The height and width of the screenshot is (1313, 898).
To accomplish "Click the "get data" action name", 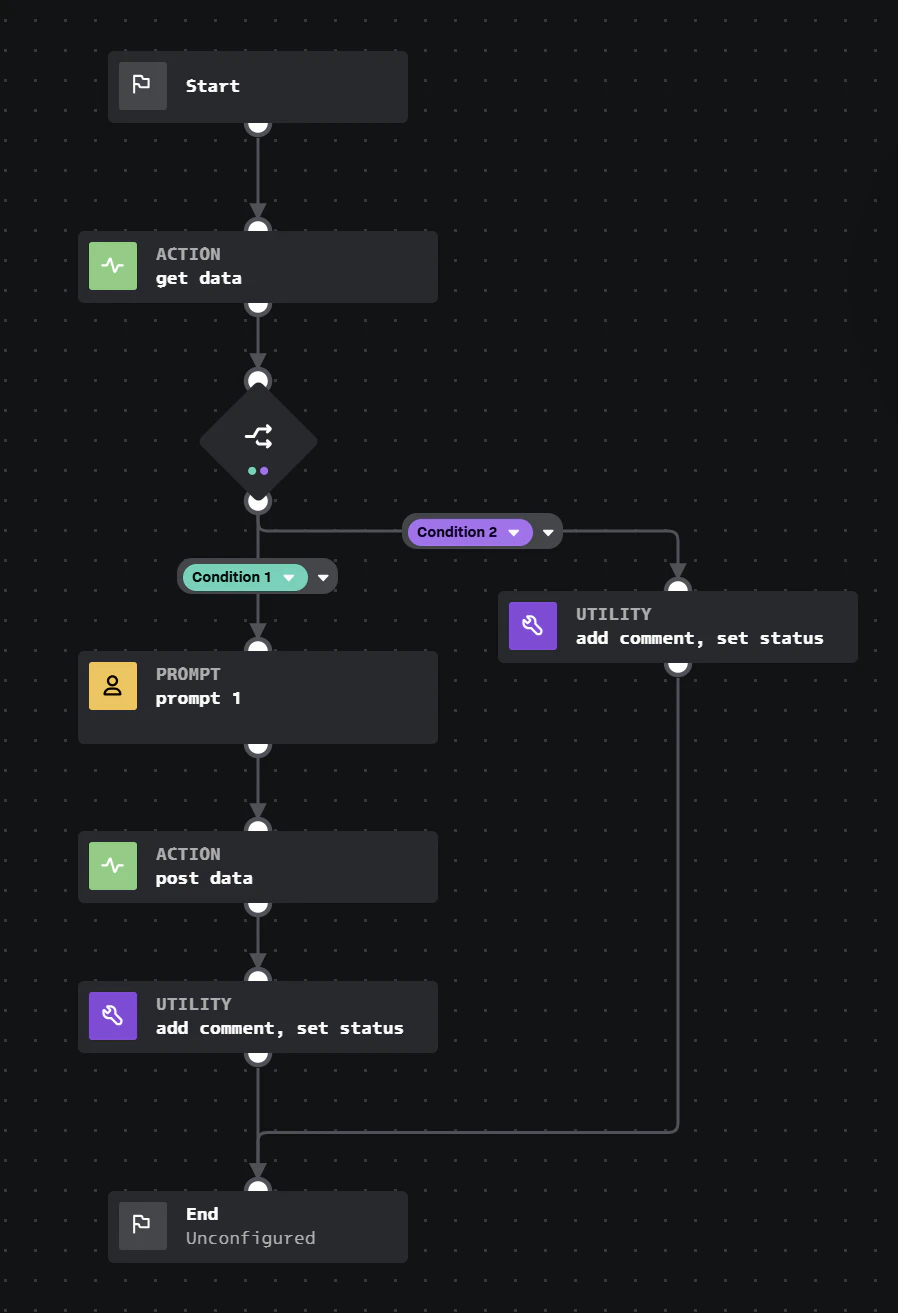I will click(x=199, y=278).
